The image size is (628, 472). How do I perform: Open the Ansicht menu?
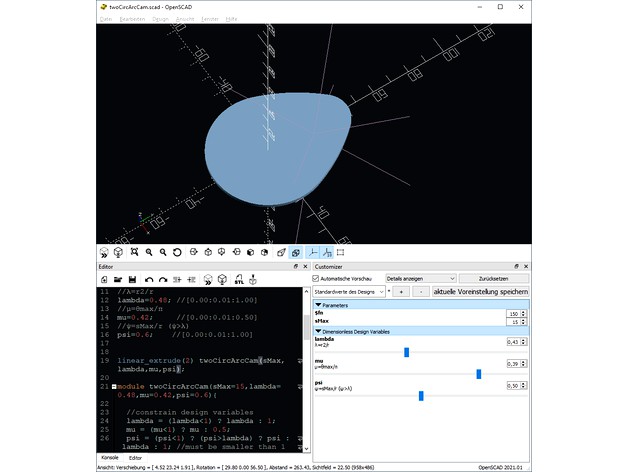click(x=185, y=19)
